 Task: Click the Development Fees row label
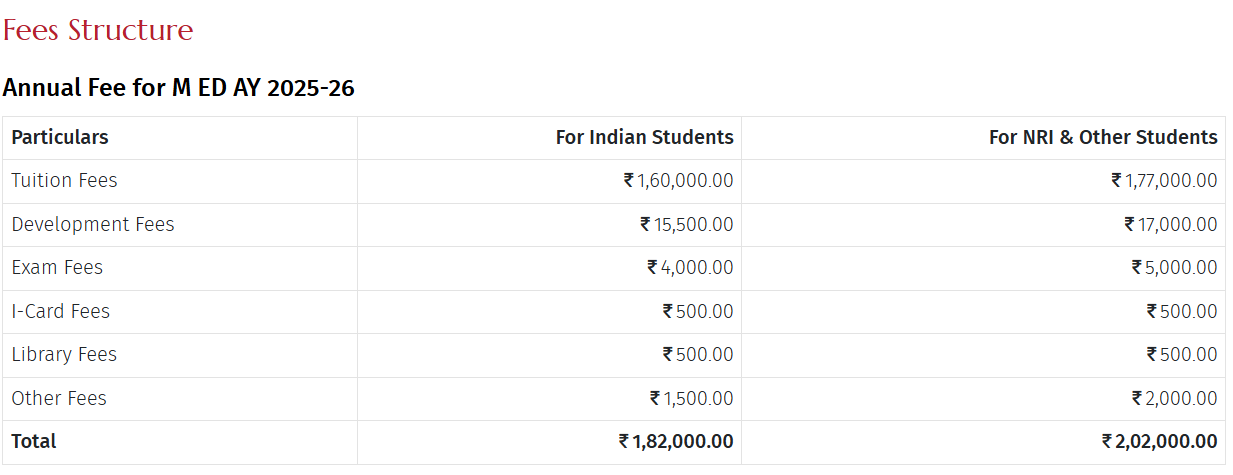(93, 224)
